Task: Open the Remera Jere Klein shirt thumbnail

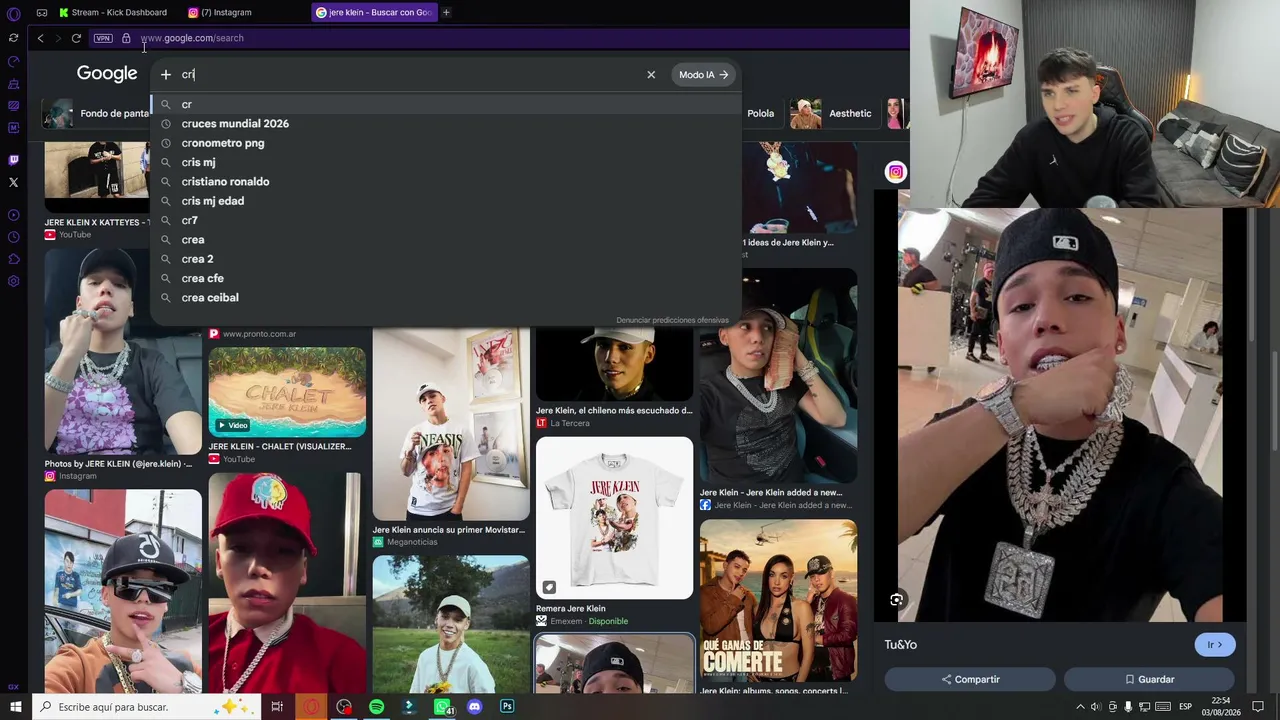Action: point(614,518)
